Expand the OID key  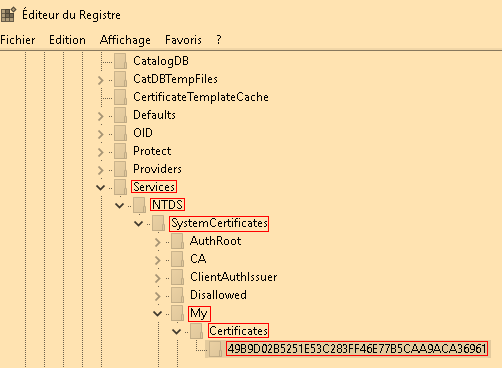click(x=101, y=134)
